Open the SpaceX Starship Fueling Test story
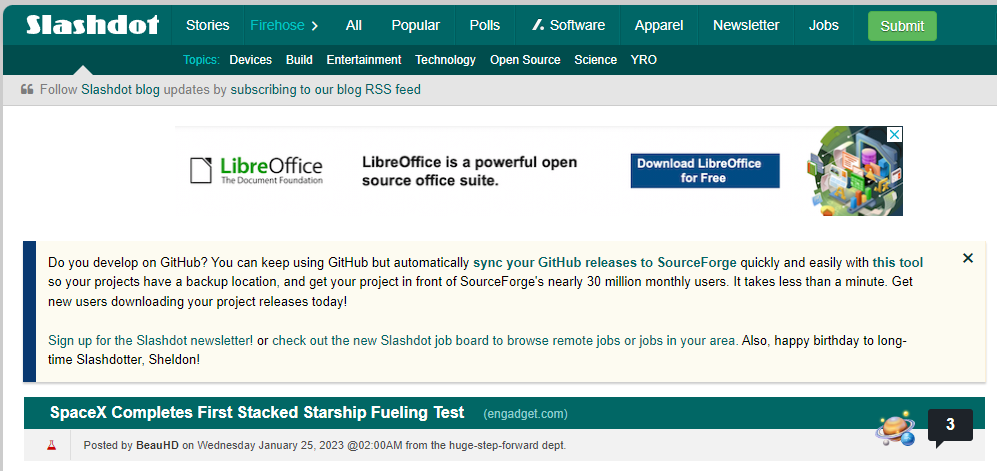The height and width of the screenshot is (471, 997). pos(257,413)
